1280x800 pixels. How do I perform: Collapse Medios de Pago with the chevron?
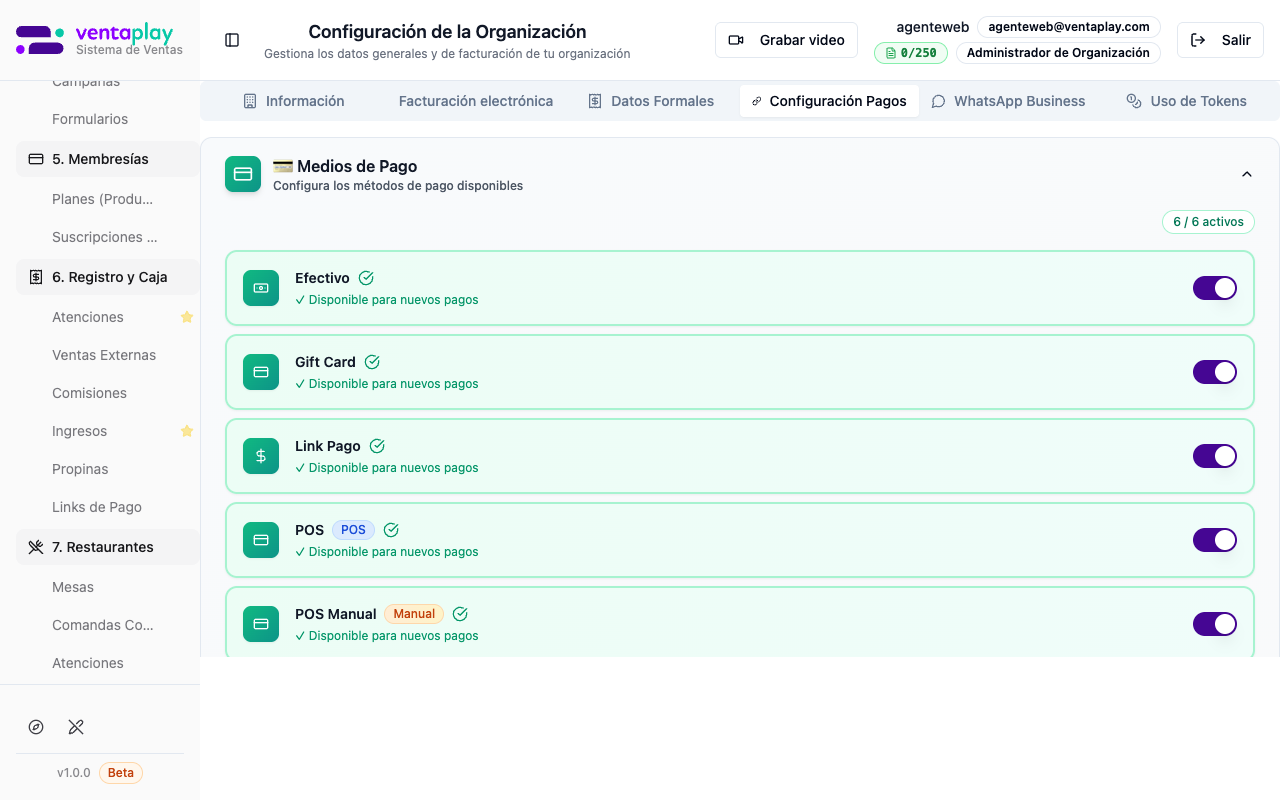1247,173
